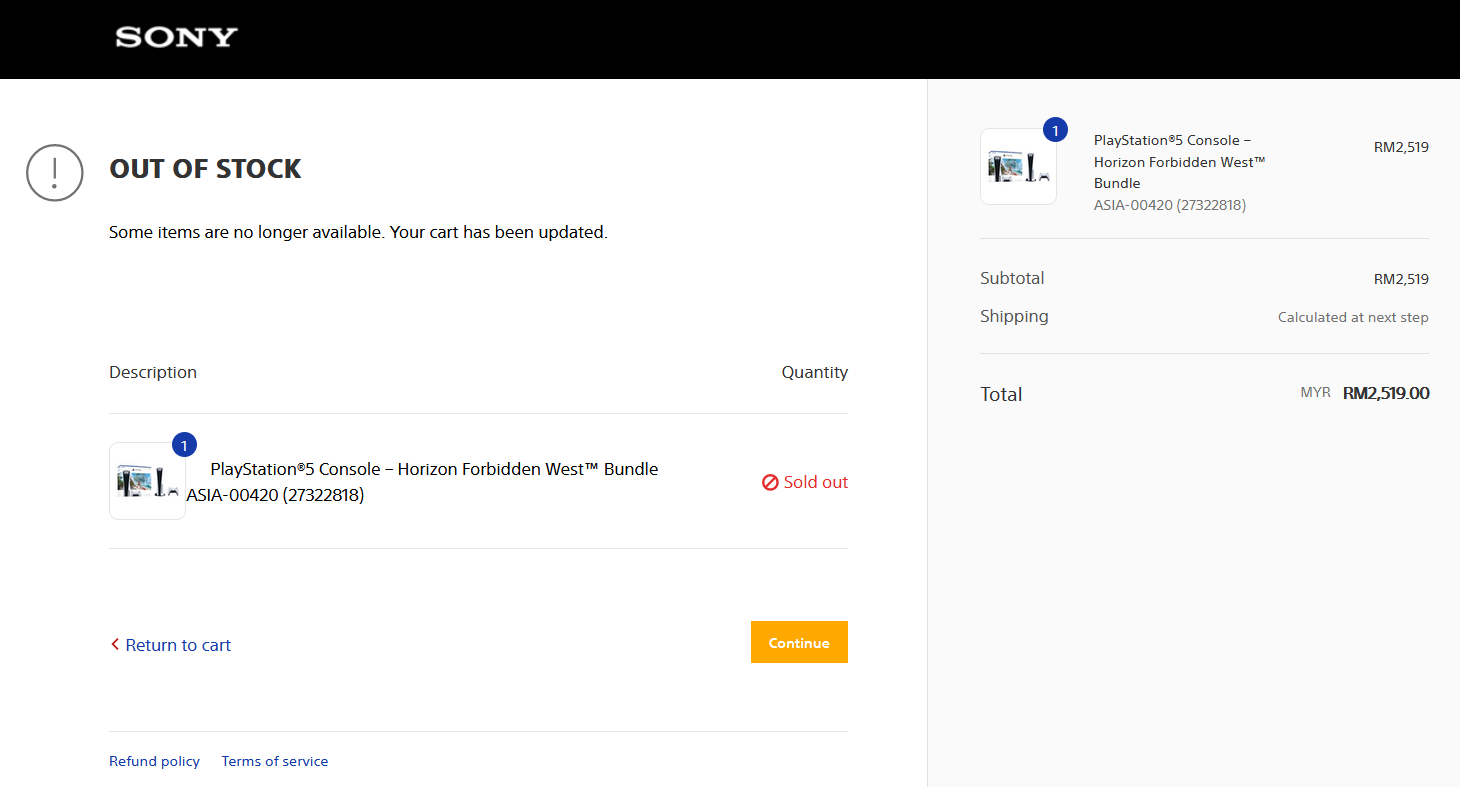1460x787 pixels.
Task: Go back via Return to cart link
Action: point(171,645)
